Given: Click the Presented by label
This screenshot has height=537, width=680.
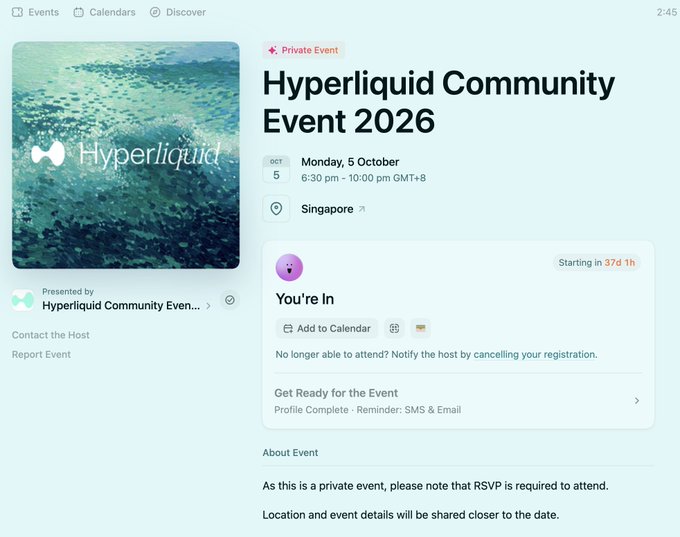Looking at the screenshot, I should point(68,291).
